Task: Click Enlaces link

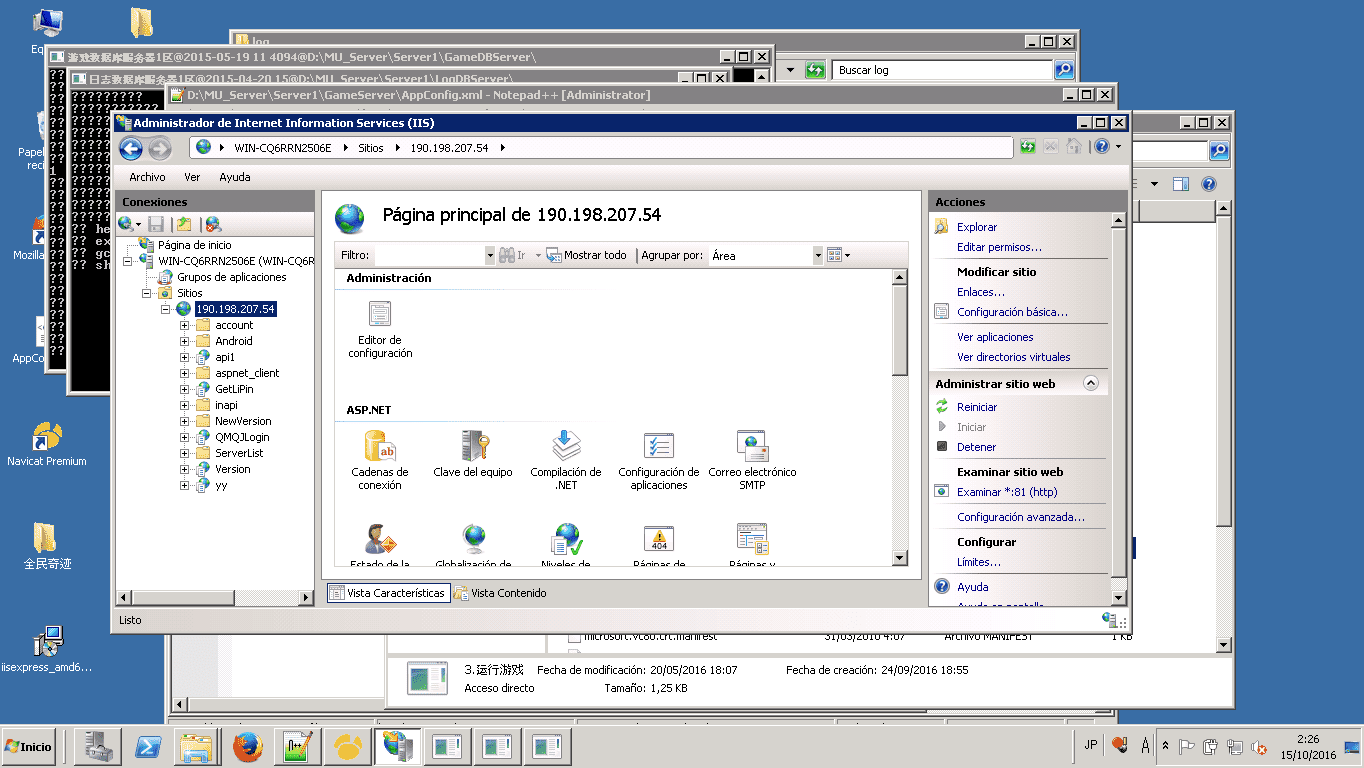Action: [x=981, y=292]
